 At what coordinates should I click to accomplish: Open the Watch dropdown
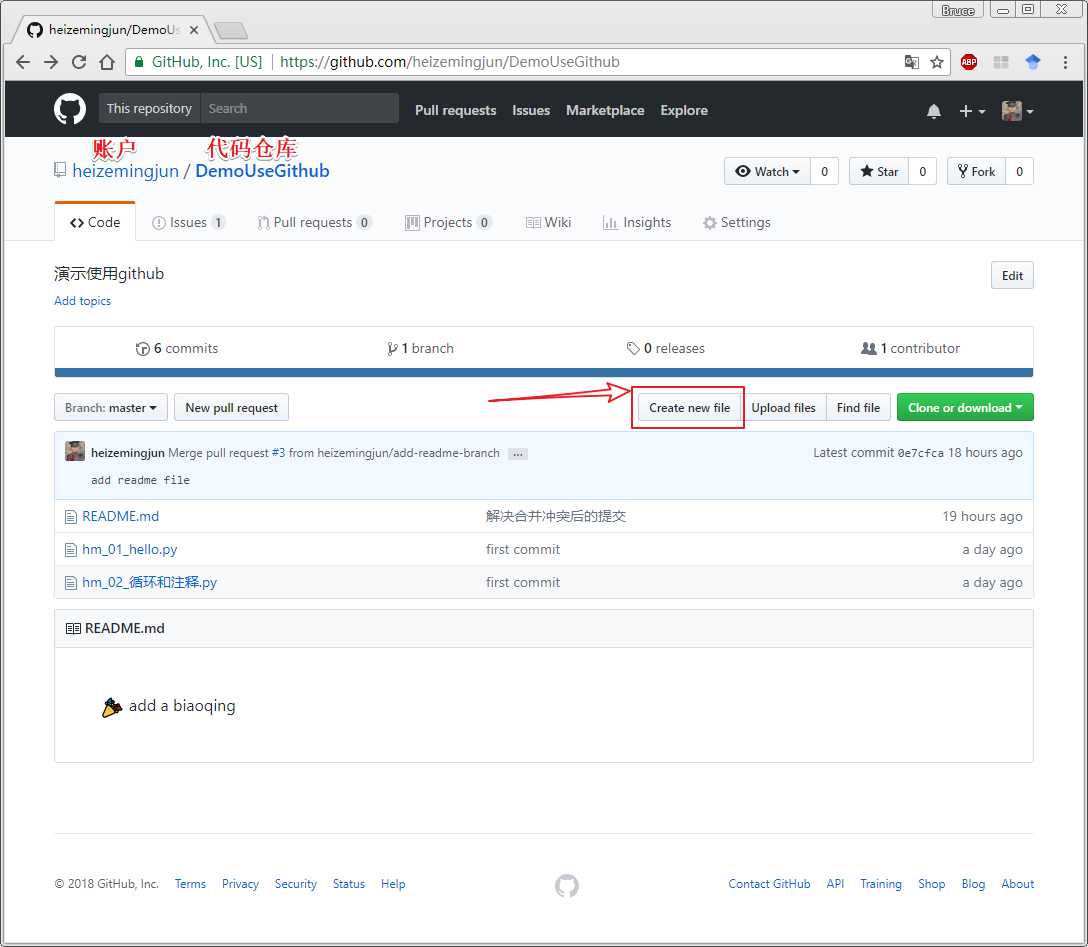[x=767, y=171]
